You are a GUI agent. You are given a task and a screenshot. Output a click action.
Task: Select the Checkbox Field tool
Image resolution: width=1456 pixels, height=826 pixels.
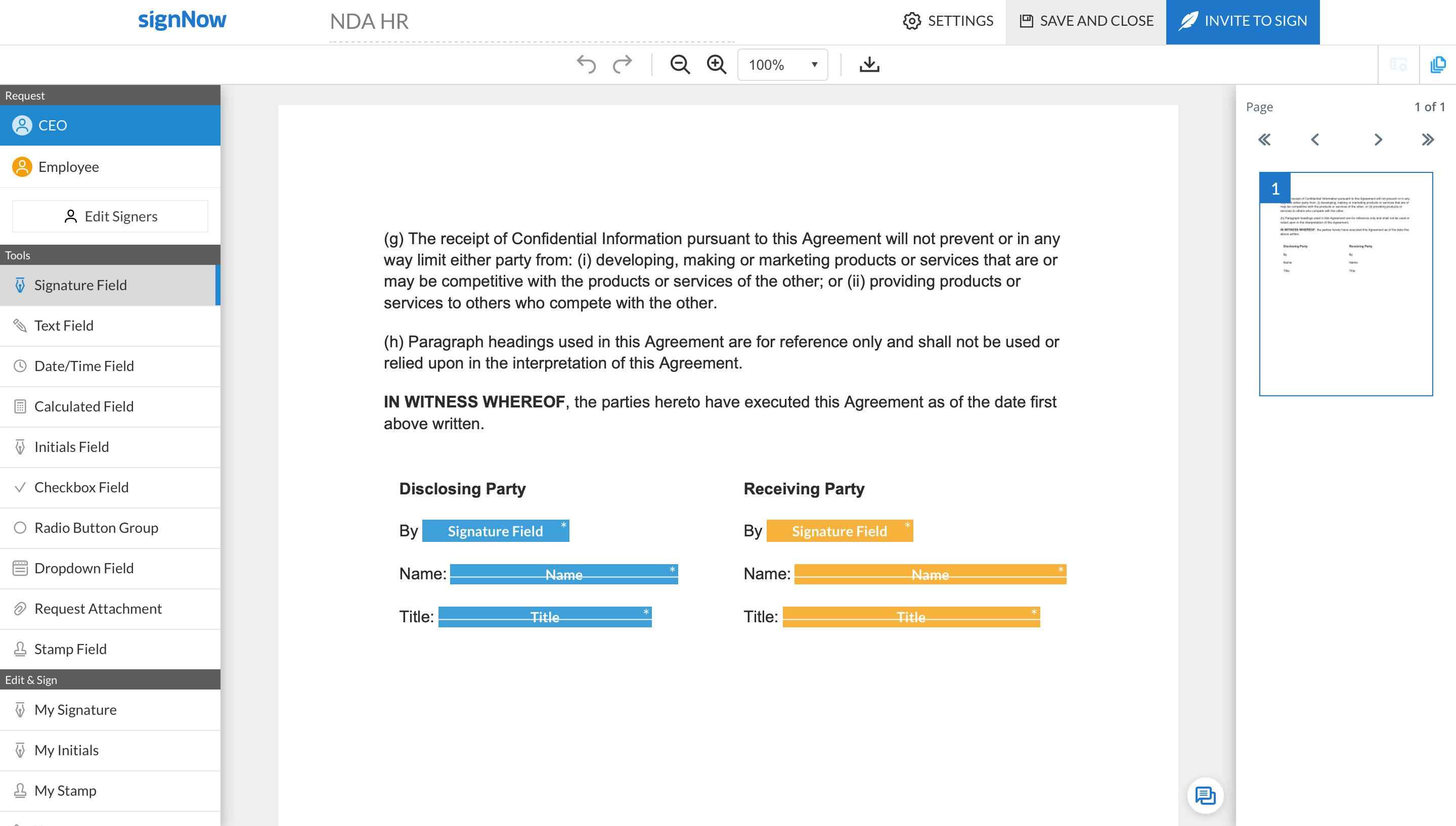pos(81,487)
